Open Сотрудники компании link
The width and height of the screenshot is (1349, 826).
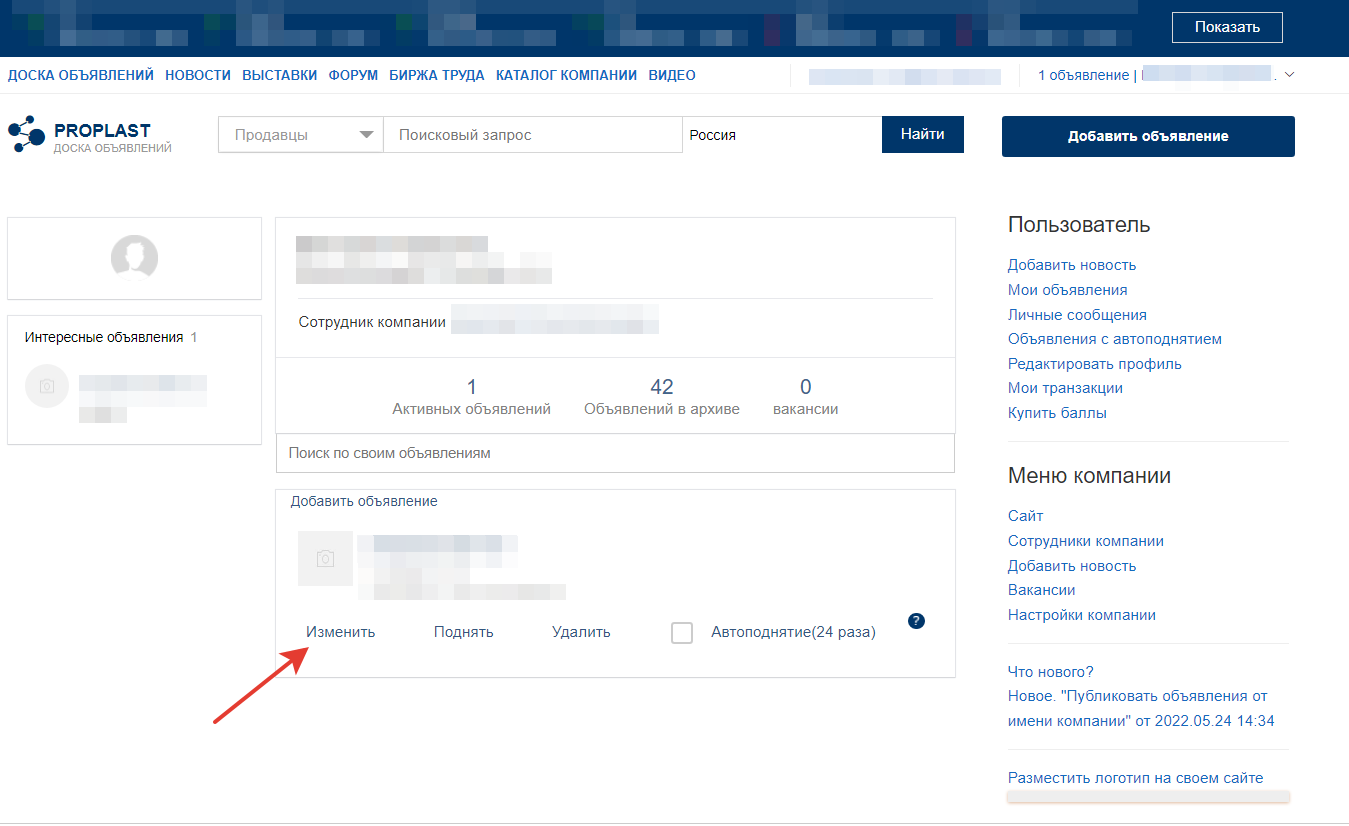pyautogui.click(x=1086, y=541)
